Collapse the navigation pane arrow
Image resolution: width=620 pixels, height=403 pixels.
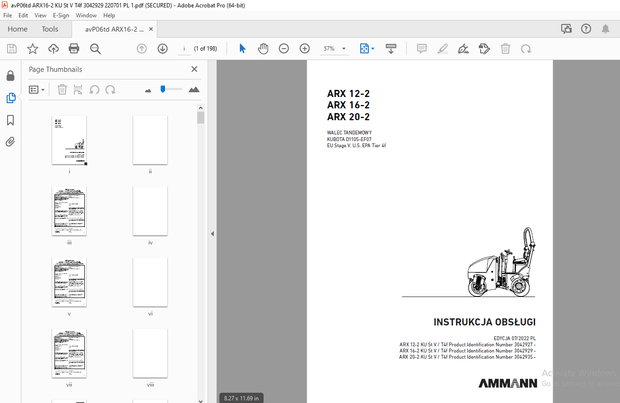(212, 234)
